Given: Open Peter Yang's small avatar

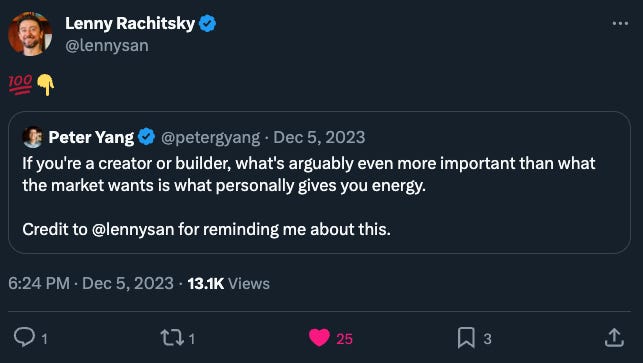Looking at the screenshot, I should (32, 137).
